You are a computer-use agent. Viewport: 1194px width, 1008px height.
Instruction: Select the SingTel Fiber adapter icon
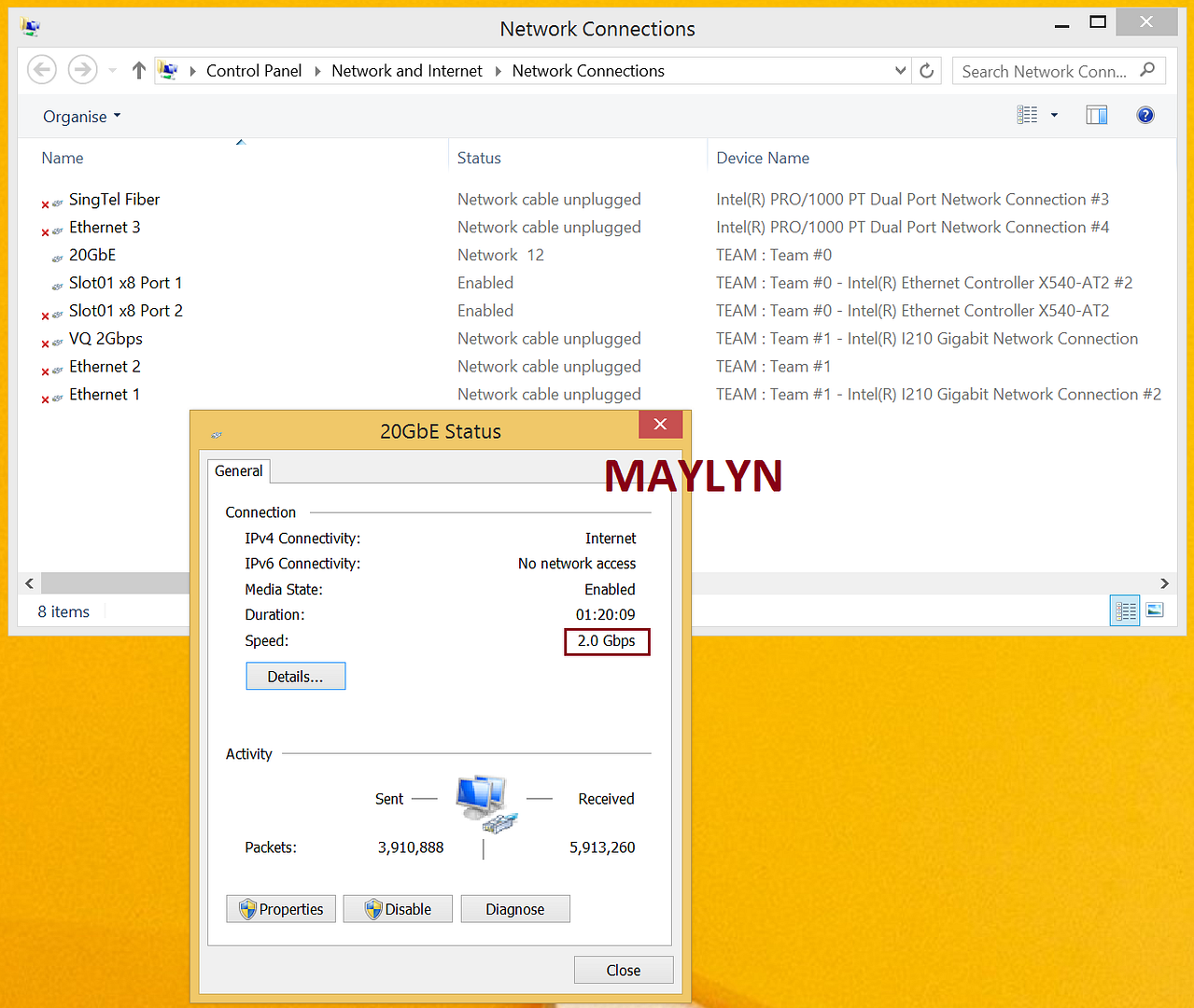pos(52,202)
